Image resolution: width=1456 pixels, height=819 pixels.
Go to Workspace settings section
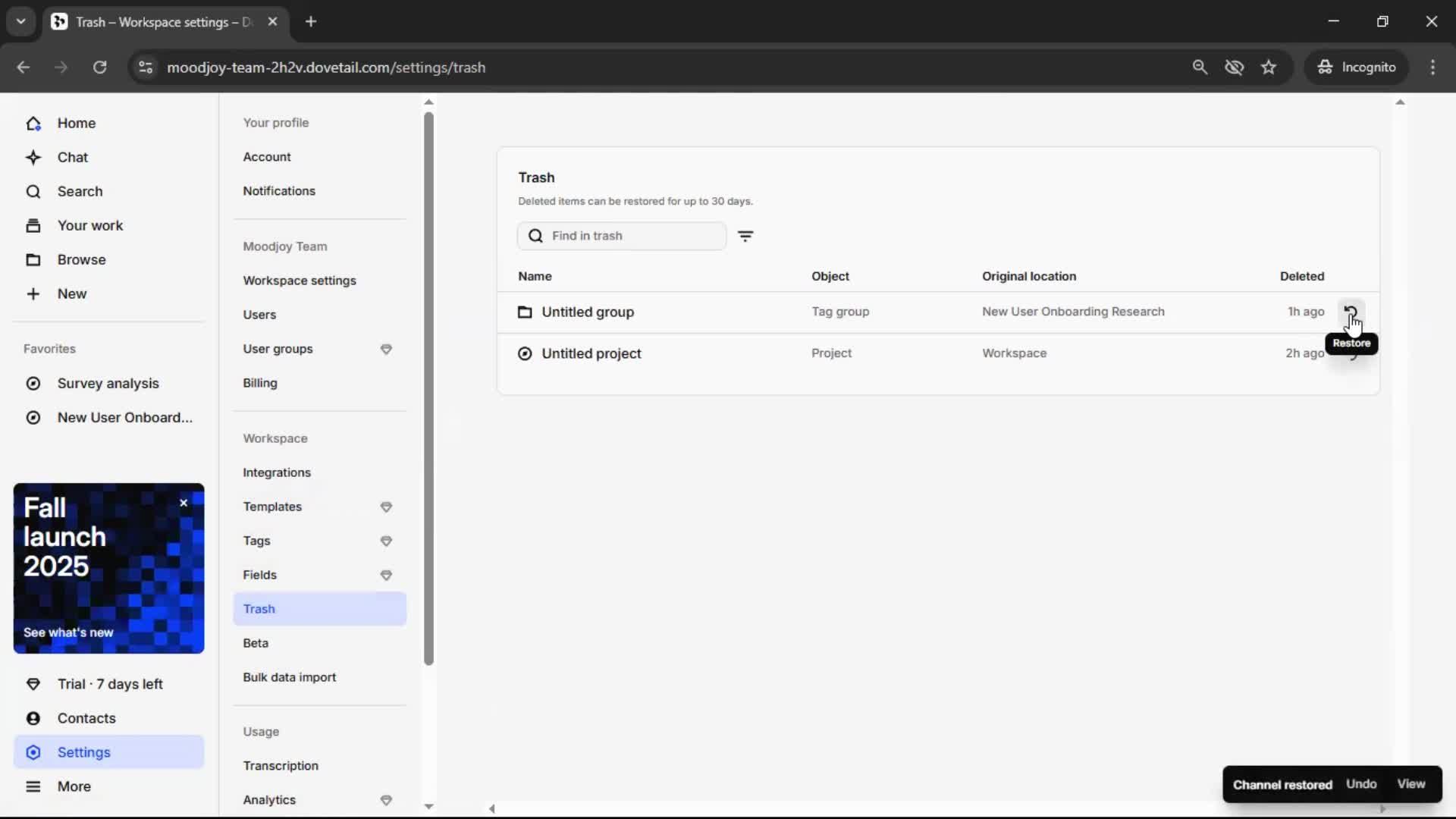tap(300, 281)
